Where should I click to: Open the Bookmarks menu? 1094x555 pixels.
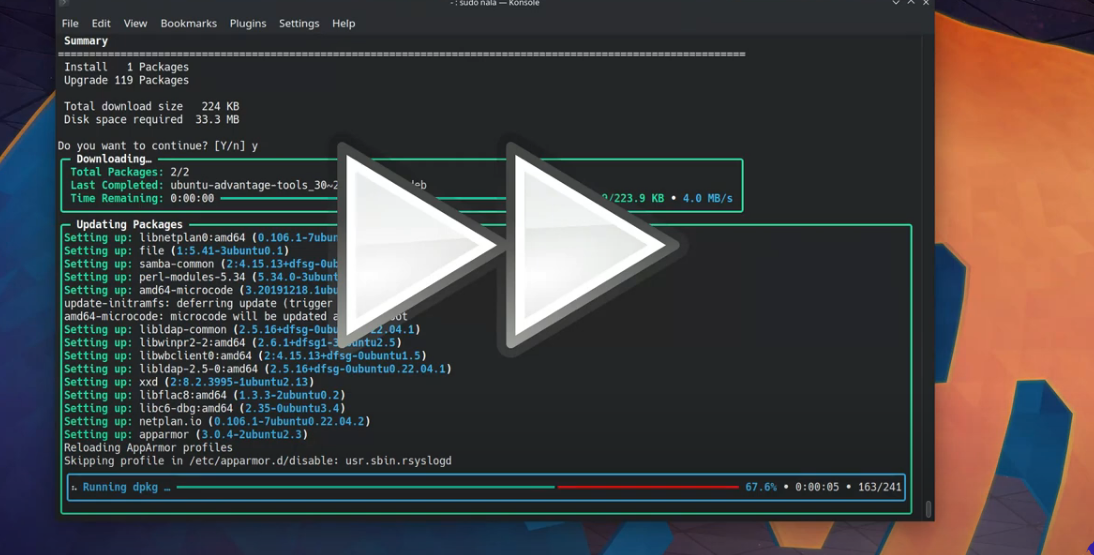coord(188,23)
